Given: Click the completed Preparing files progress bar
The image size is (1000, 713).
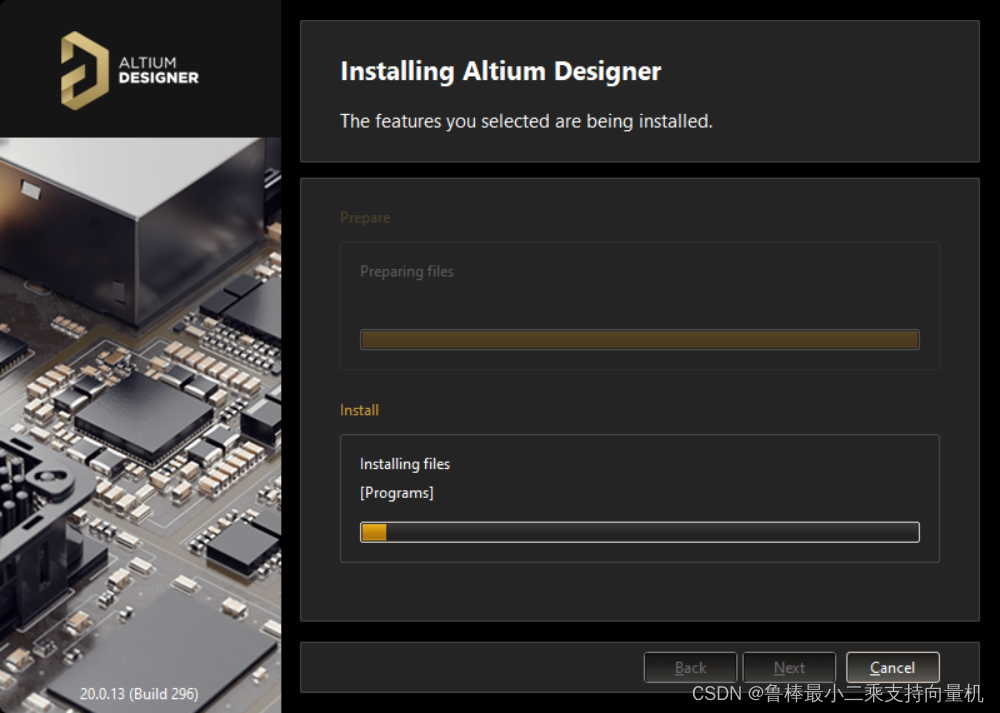Looking at the screenshot, I should (640, 340).
